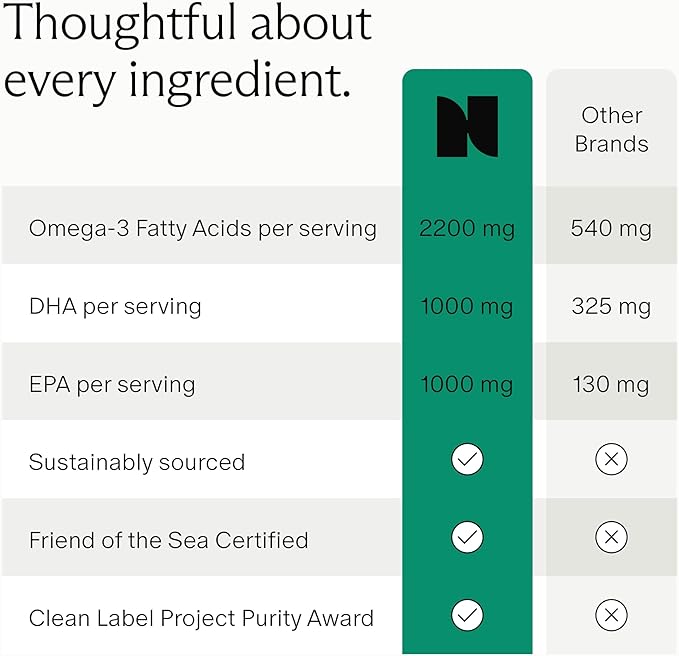Click the Clean Label Project checkmark icon

[x=467, y=616]
